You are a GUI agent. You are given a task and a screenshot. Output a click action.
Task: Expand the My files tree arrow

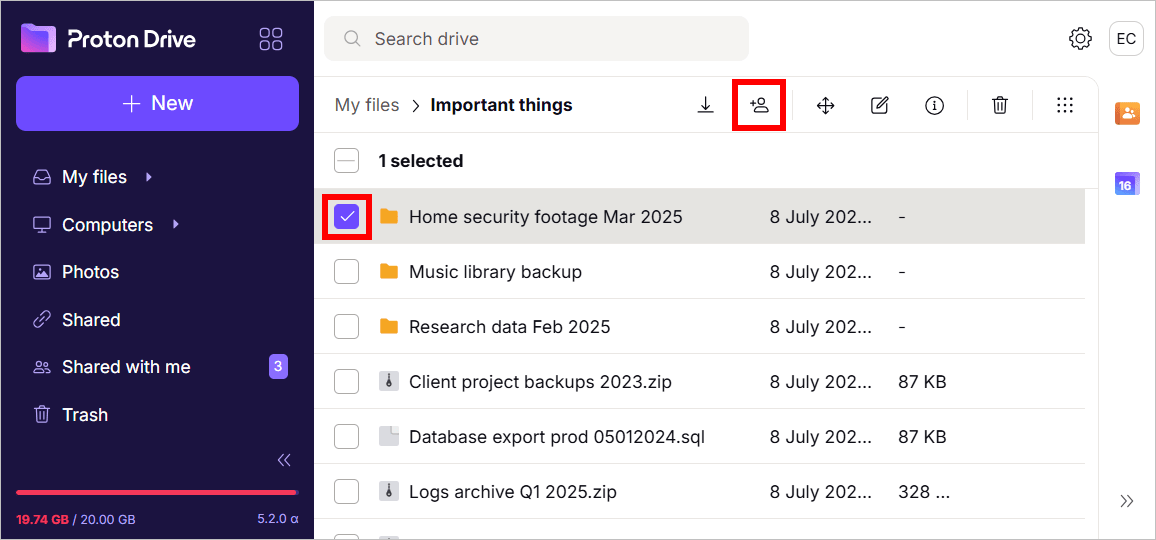(x=149, y=177)
